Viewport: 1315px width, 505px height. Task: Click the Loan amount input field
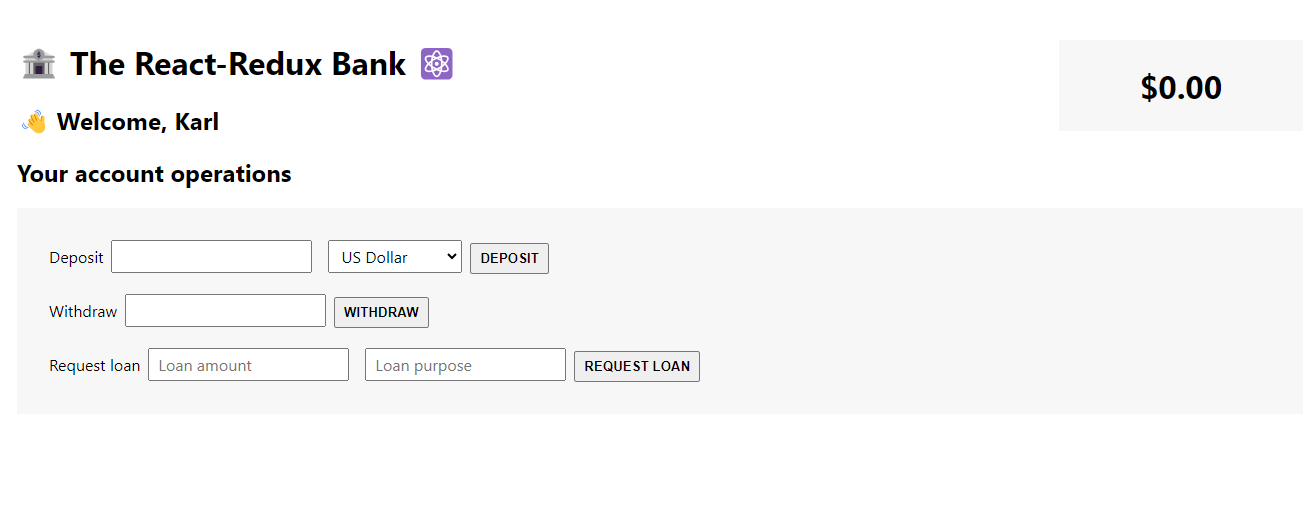point(249,365)
